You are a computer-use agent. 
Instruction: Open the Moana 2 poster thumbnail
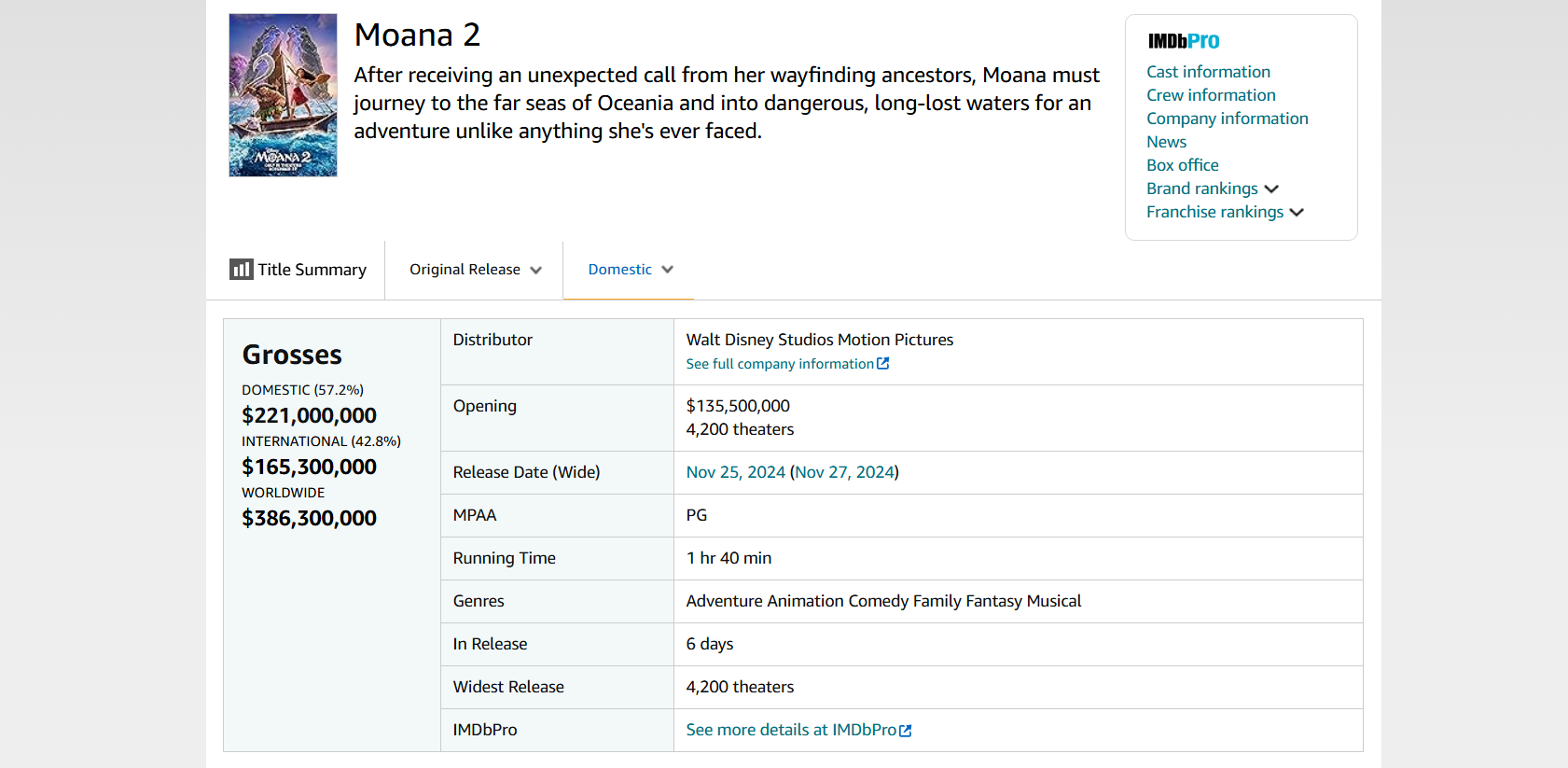(x=284, y=95)
